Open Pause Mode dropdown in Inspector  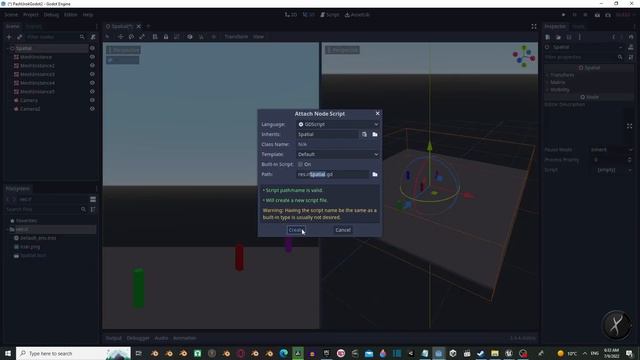(x=612, y=150)
